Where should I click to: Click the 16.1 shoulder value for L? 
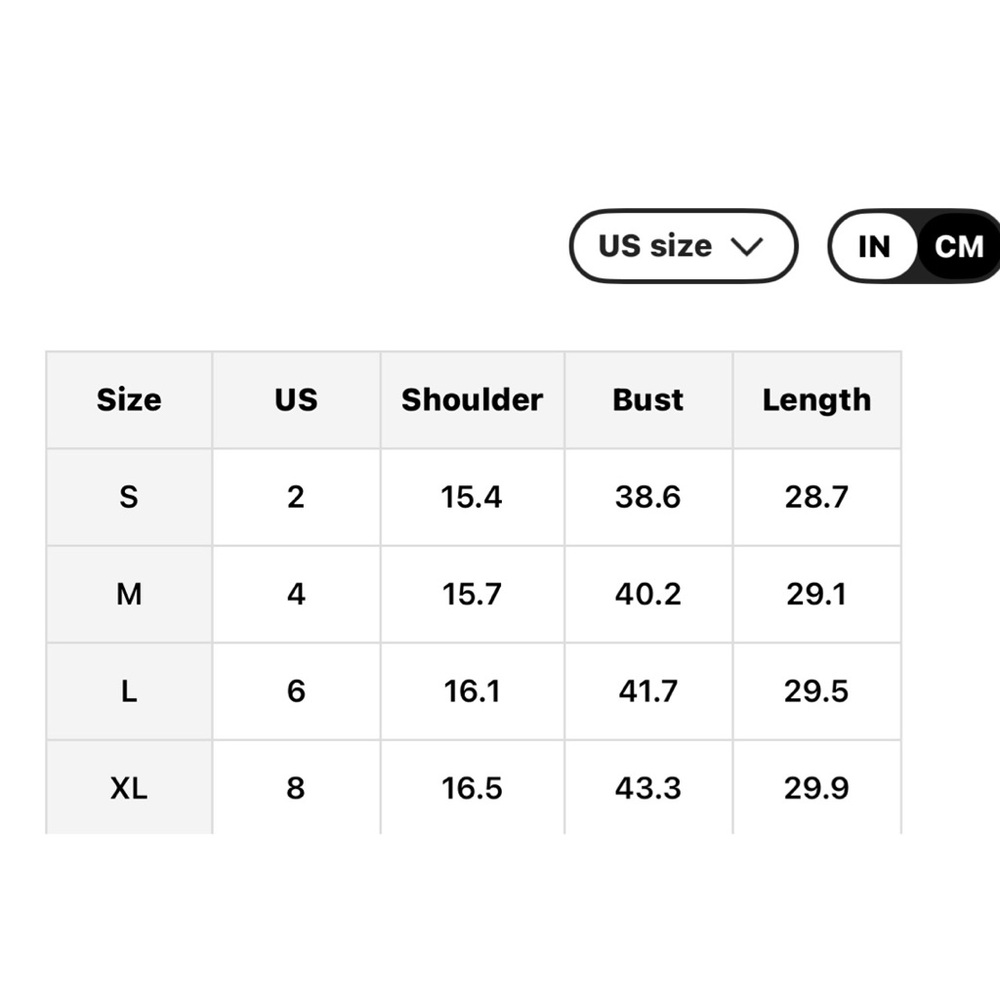pos(472,691)
